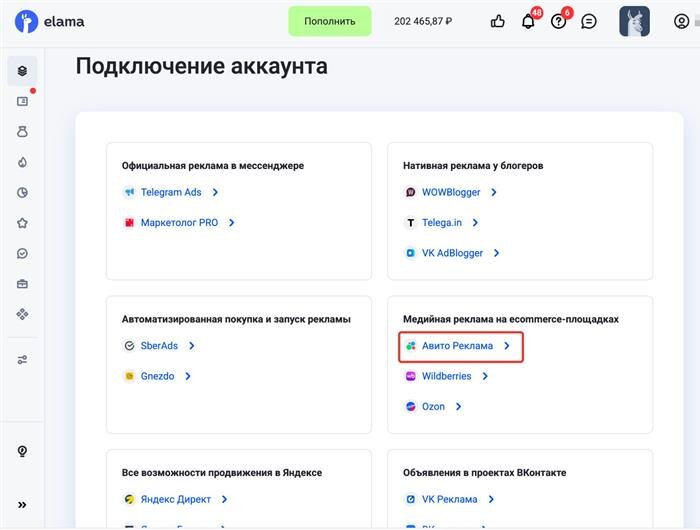Open the briefcase sidebar icon
700x530 pixels.
(x=22, y=284)
